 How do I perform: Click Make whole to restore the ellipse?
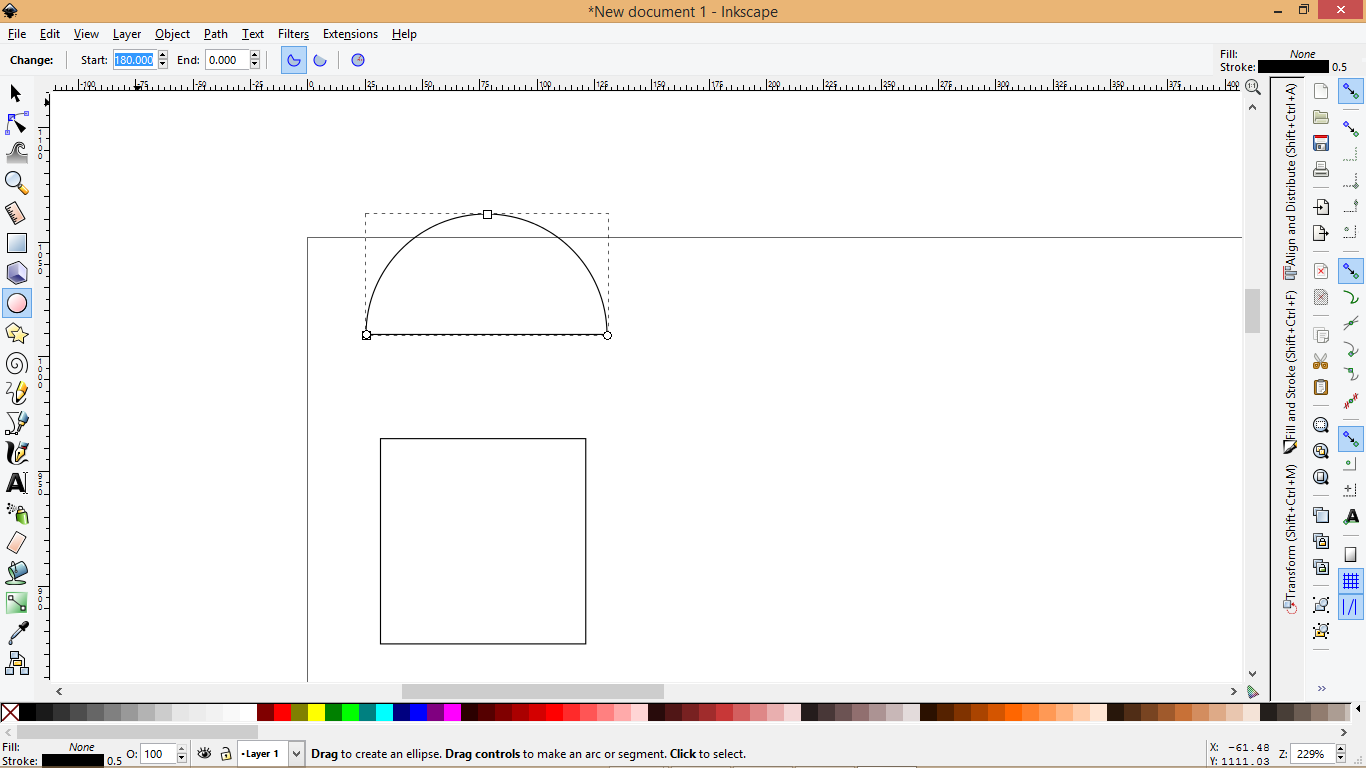tap(357, 60)
